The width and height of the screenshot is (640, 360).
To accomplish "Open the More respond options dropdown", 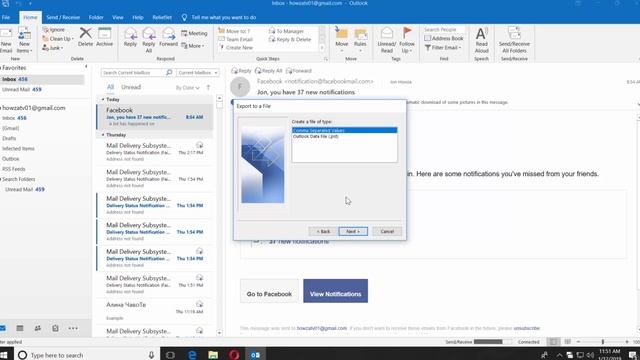I will pyautogui.click(x=193, y=46).
